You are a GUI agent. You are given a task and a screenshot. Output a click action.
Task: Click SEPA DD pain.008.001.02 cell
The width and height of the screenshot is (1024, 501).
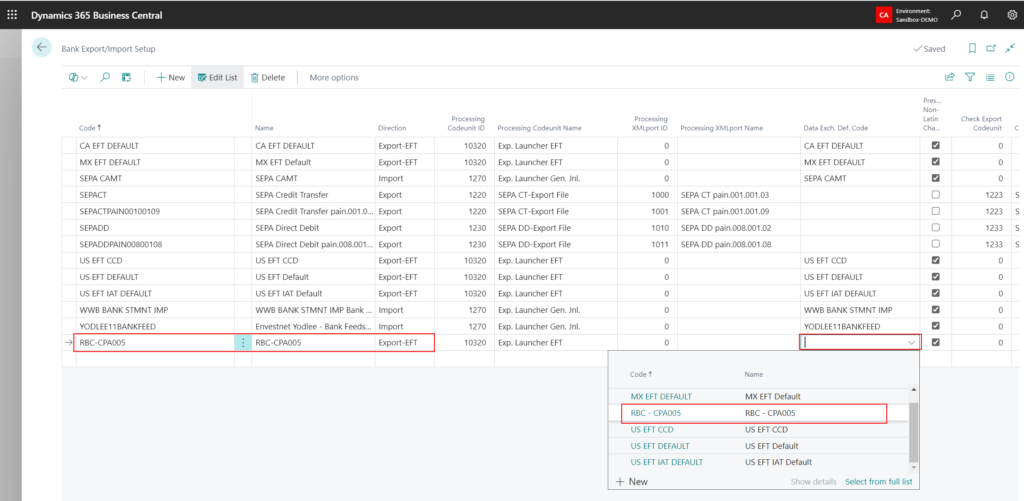(739, 227)
